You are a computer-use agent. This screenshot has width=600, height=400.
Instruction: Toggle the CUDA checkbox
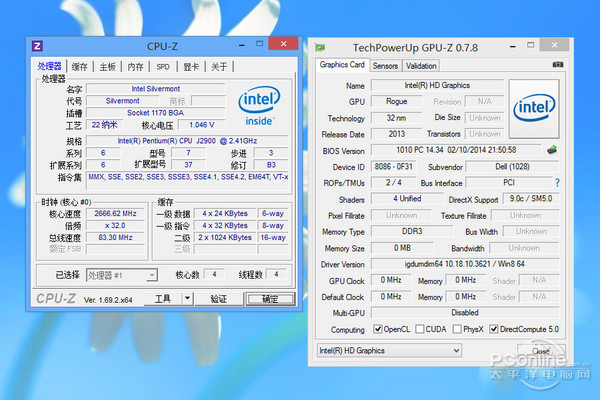coord(419,329)
